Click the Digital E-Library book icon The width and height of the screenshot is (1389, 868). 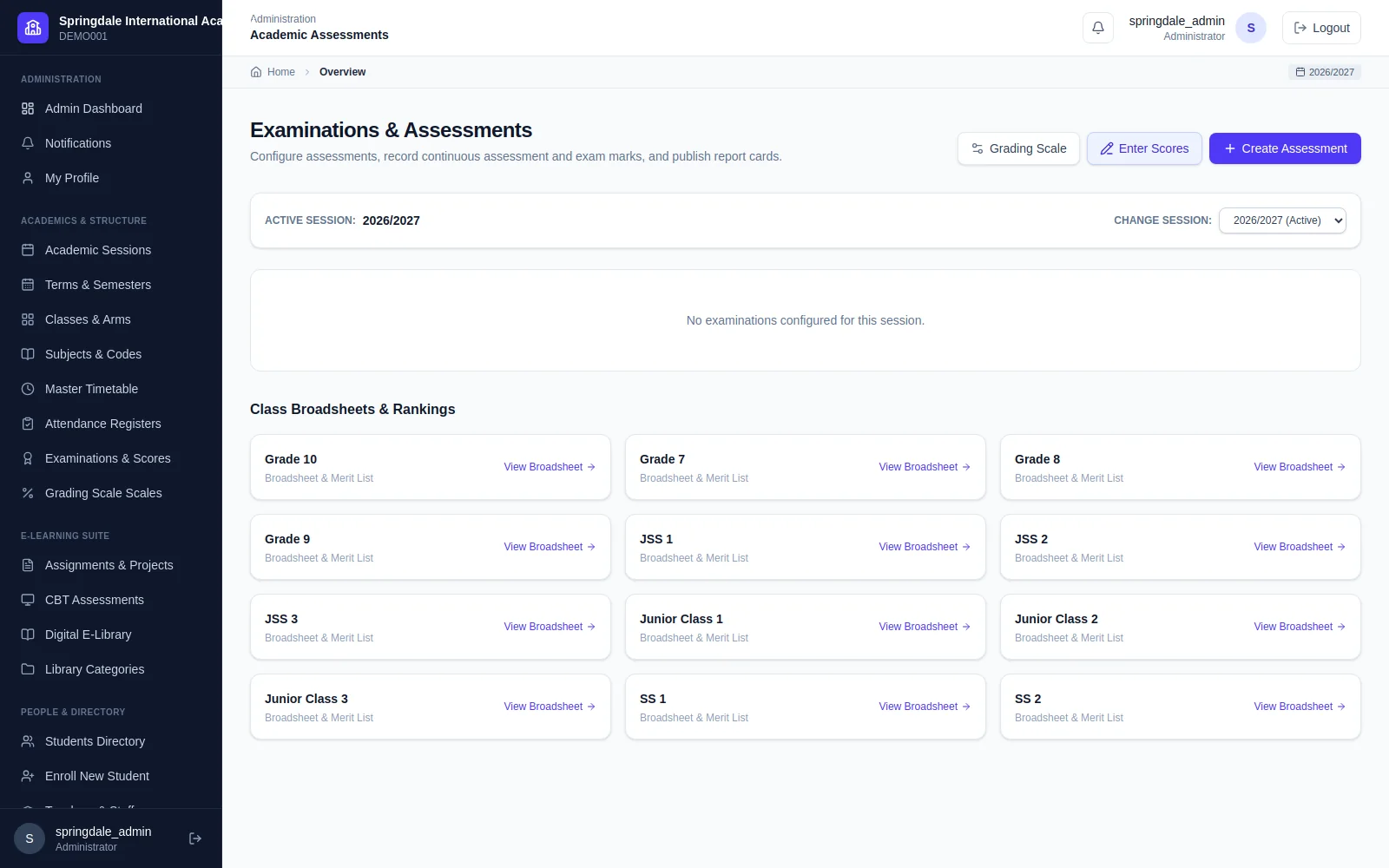(x=28, y=635)
